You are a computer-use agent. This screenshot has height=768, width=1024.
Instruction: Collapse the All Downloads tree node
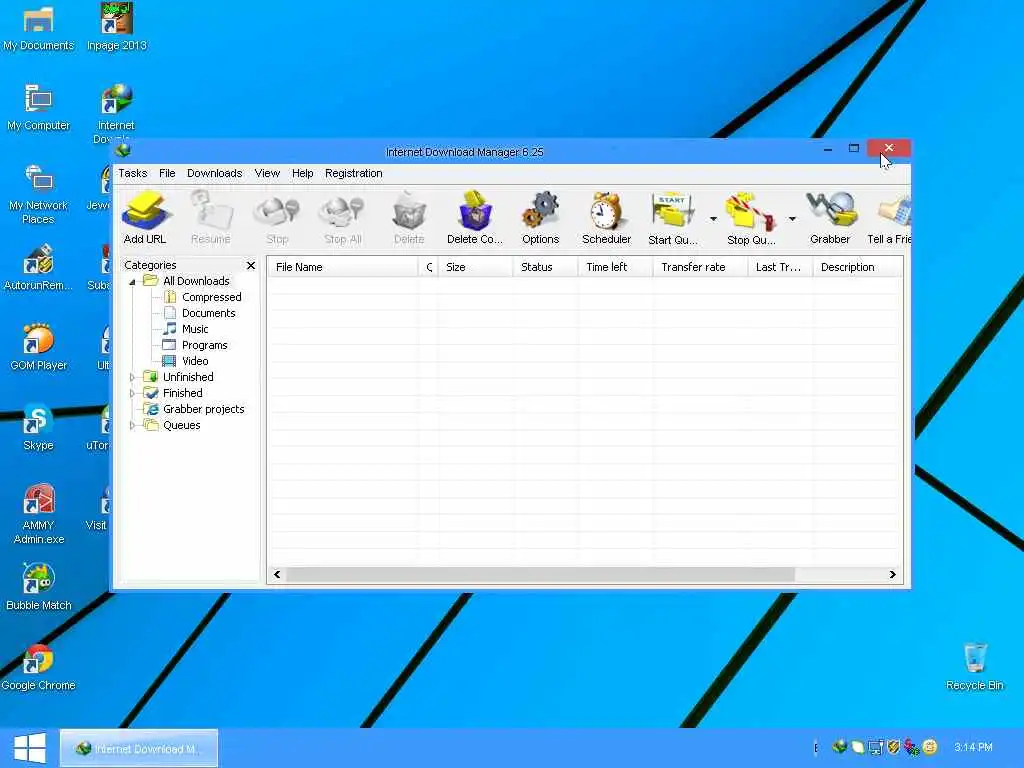click(x=132, y=282)
